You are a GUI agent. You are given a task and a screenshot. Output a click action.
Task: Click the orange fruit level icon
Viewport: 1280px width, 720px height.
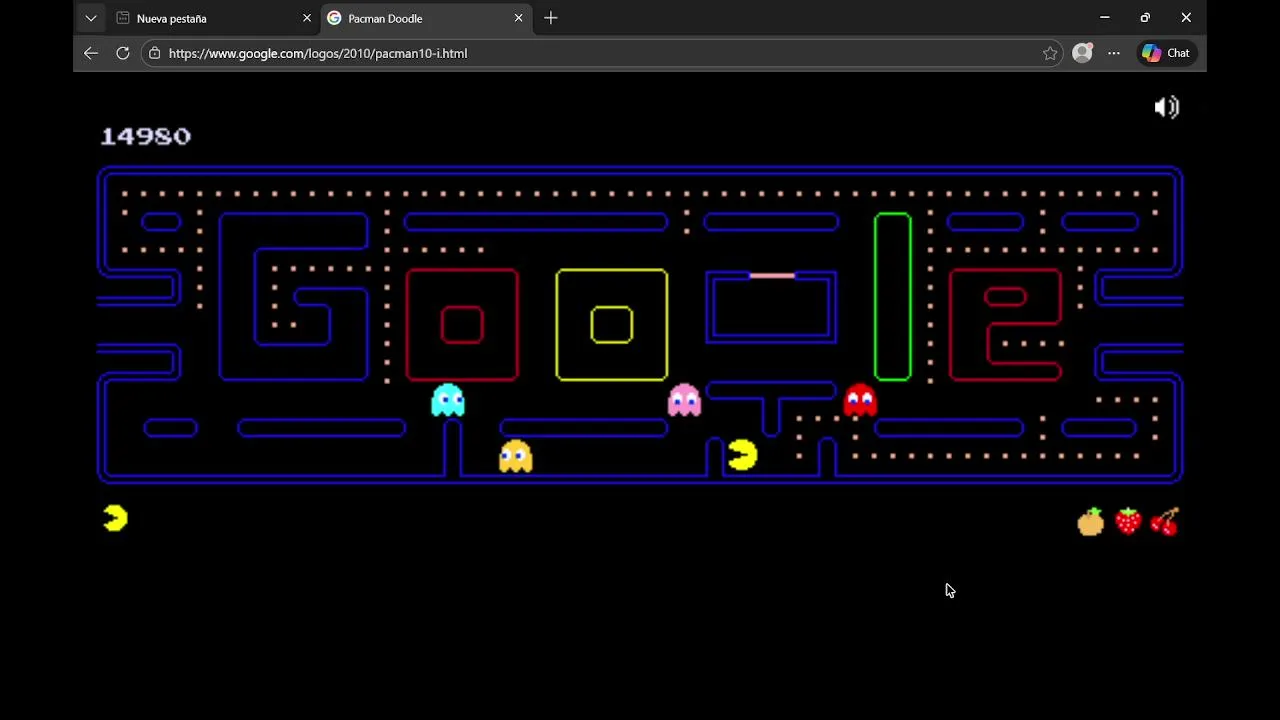(1091, 521)
